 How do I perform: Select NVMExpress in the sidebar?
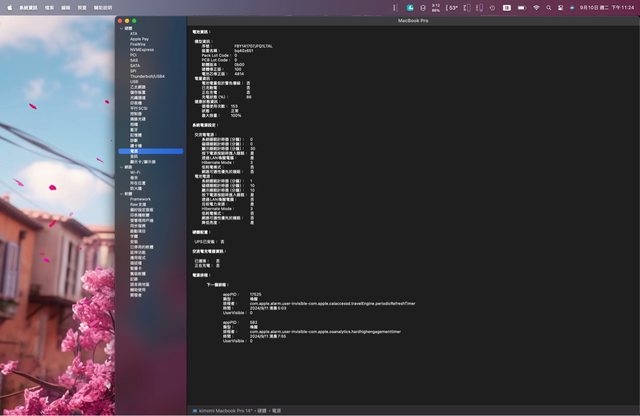point(142,49)
